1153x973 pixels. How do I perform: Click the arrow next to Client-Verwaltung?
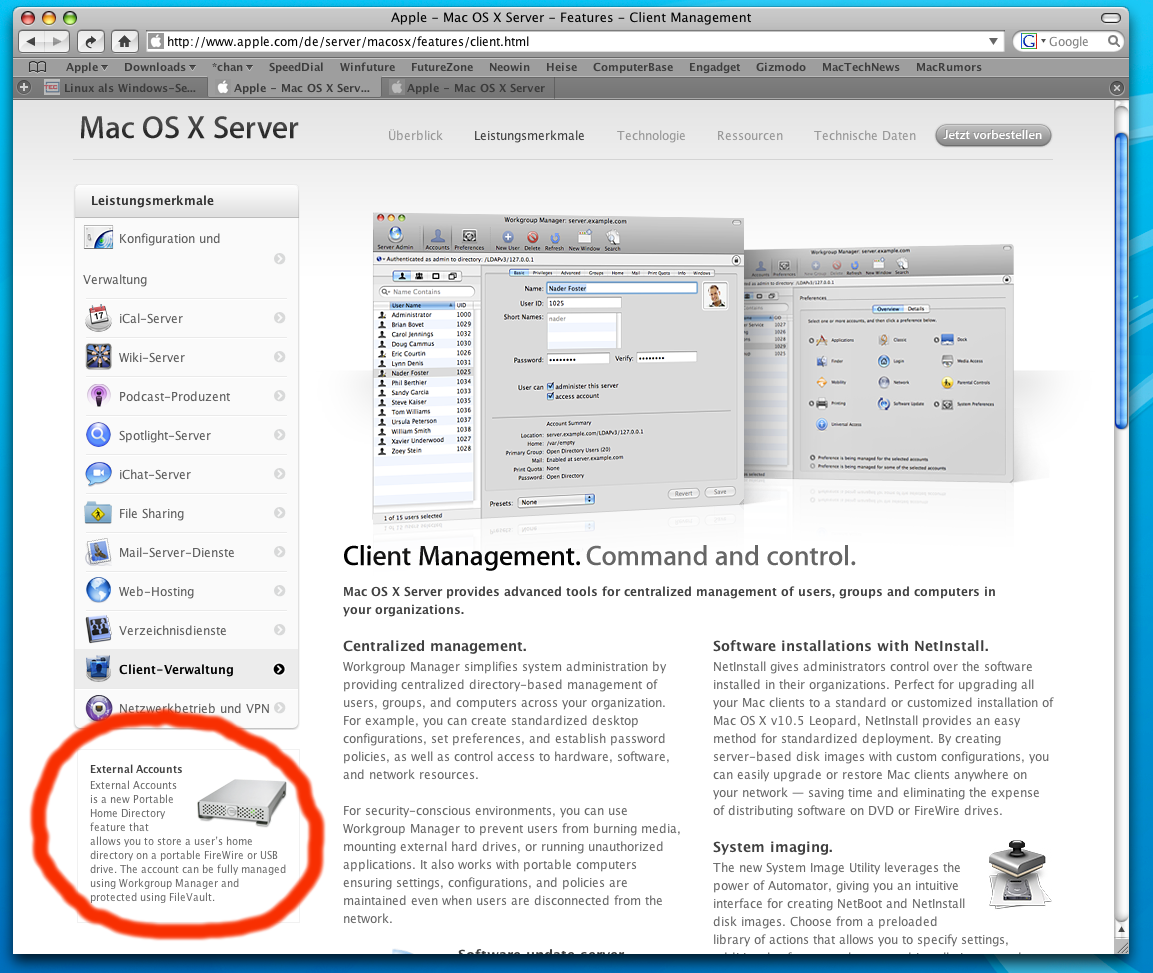tap(279, 669)
